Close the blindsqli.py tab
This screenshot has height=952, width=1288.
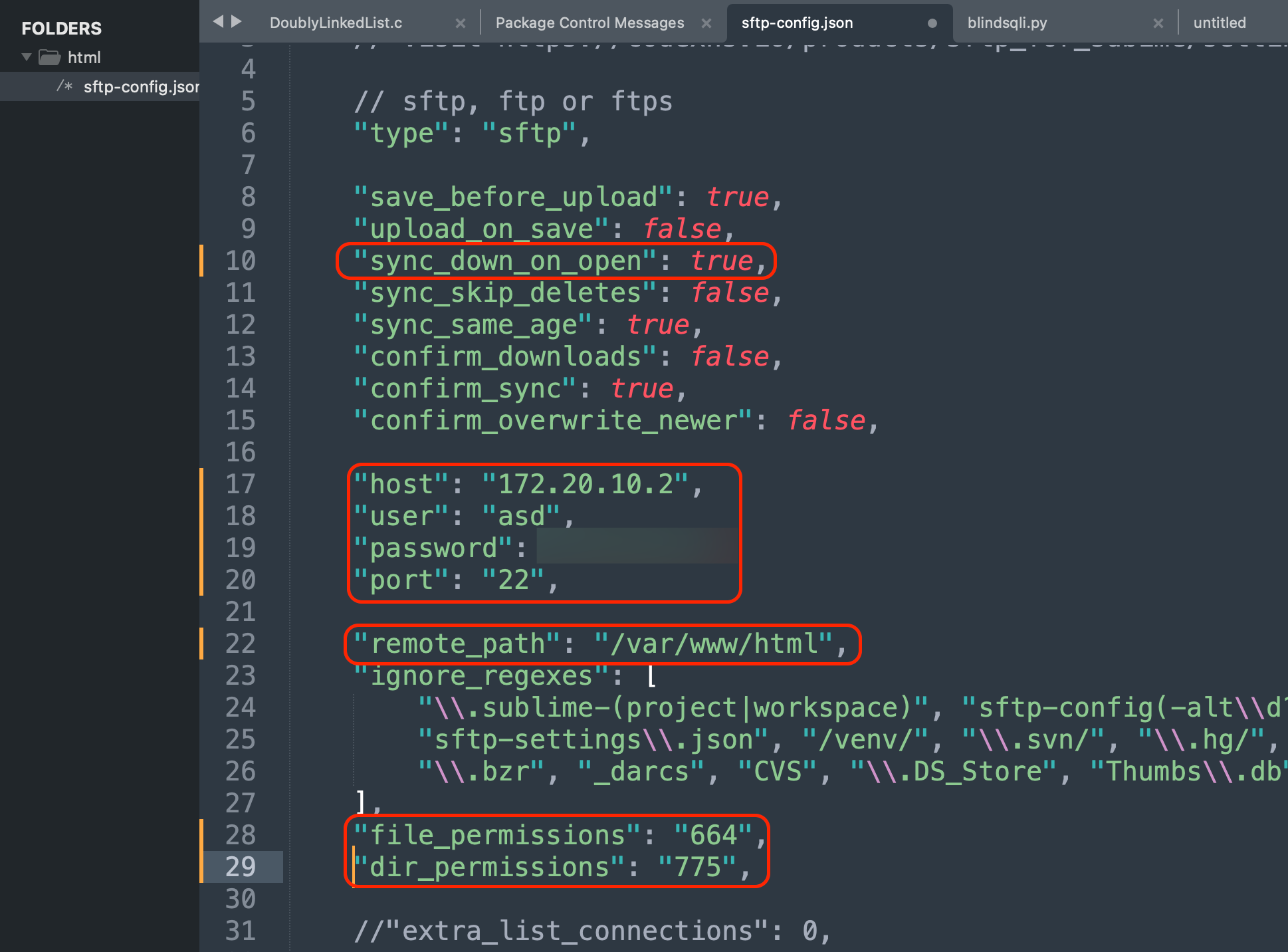click(x=1158, y=23)
